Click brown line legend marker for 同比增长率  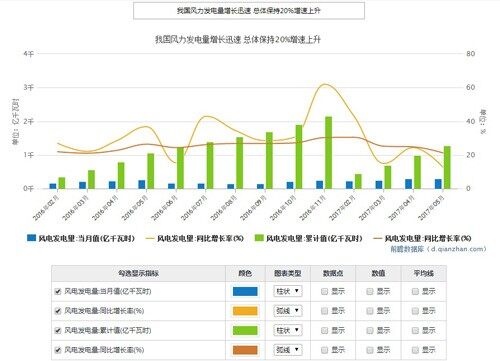pyautogui.click(x=378, y=238)
